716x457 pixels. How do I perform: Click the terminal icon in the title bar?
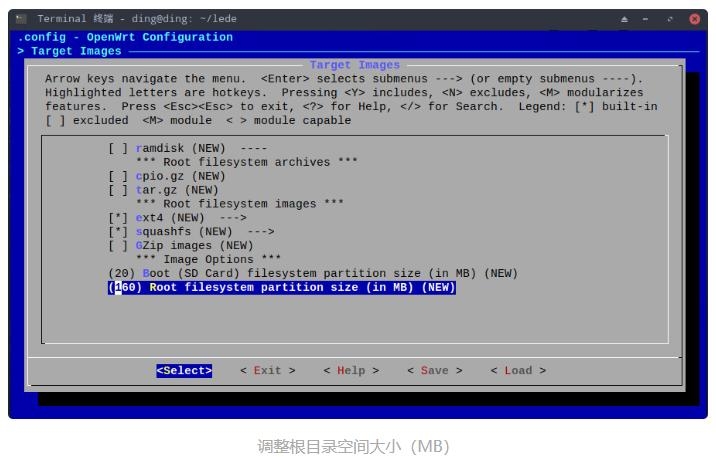click(x=21, y=19)
